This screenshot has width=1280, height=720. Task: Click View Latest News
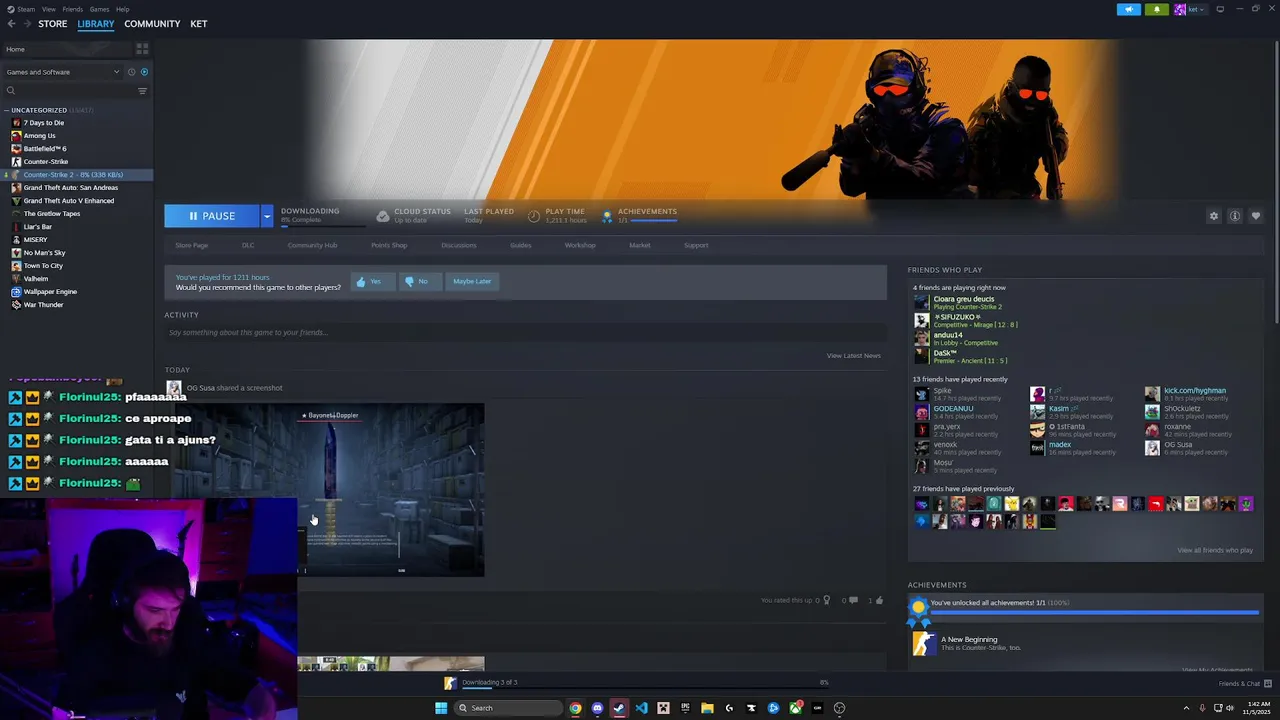coord(854,356)
